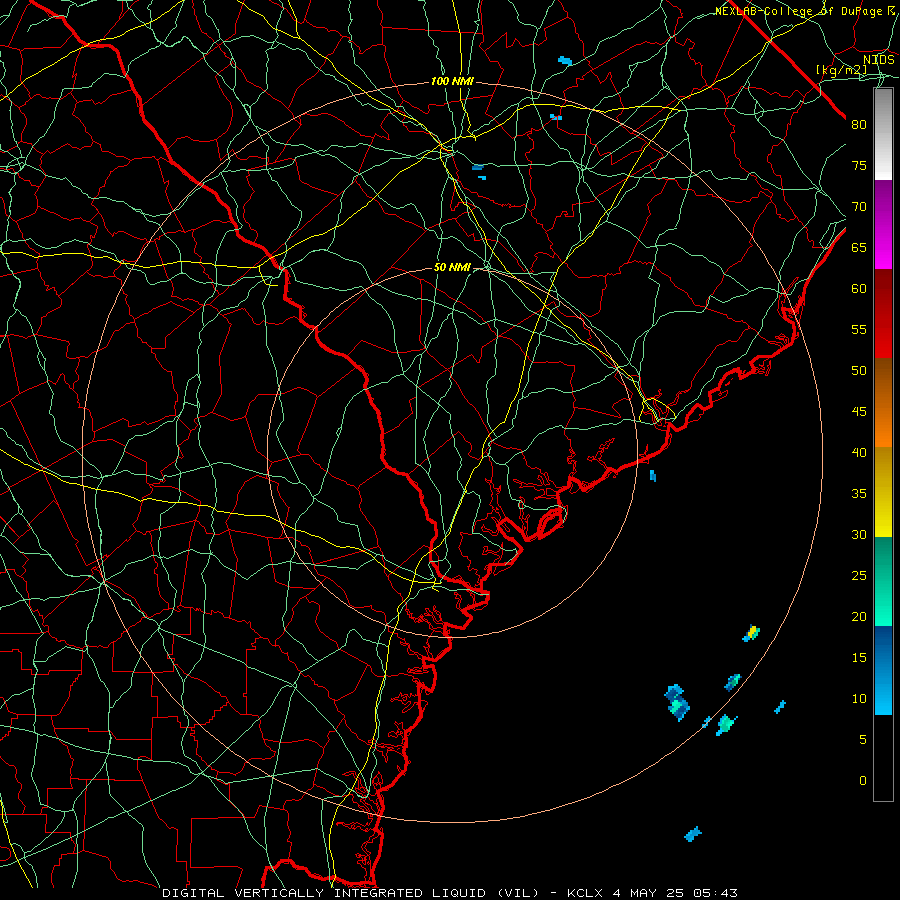
Task: Click the scale value 40 label
Action: point(859,452)
